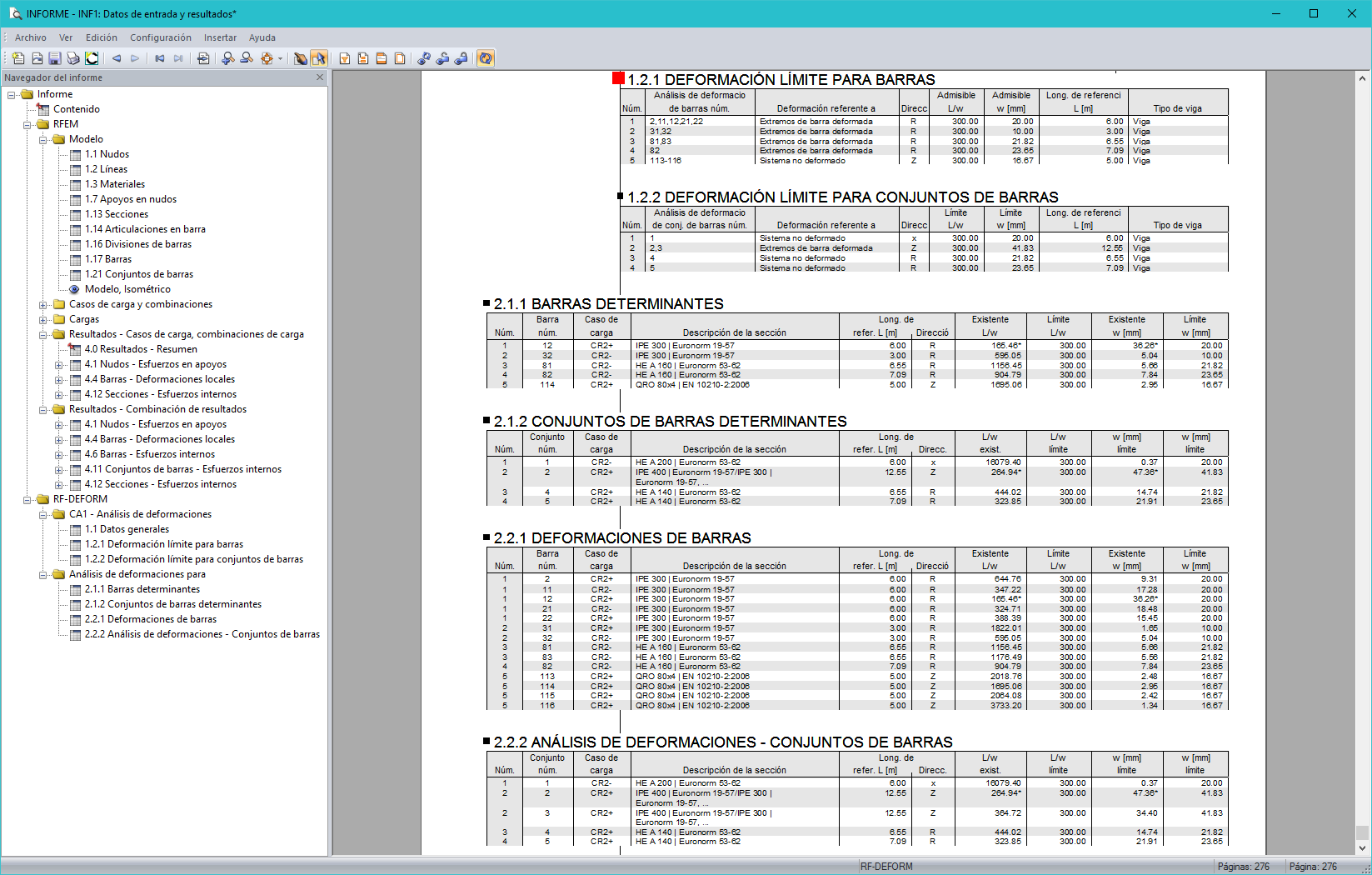Viewport: 1372px width, 875px height.
Task: Expand 4.11 Conjuntos de barras node
Action: coord(59,469)
